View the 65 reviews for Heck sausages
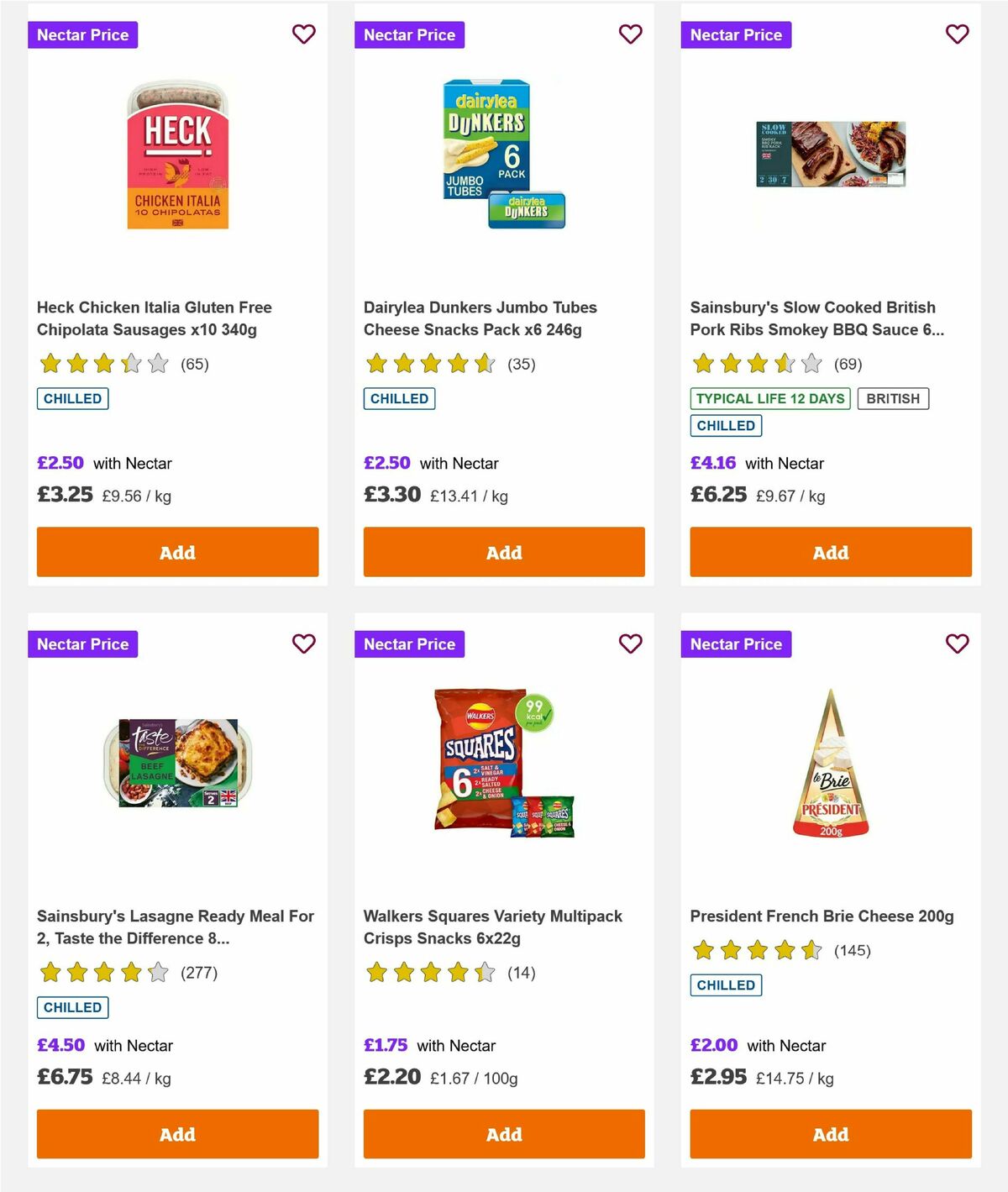1008x1192 pixels. tap(195, 364)
